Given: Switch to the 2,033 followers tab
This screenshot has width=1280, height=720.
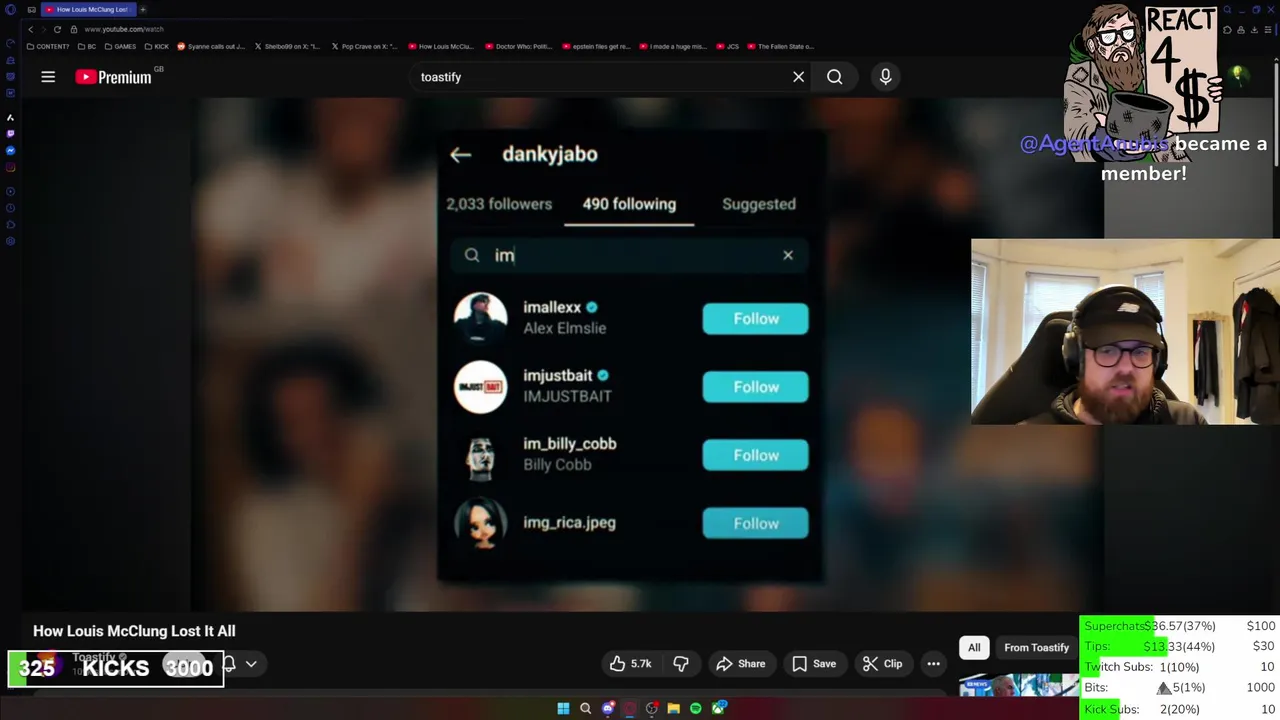Looking at the screenshot, I should coord(499,204).
